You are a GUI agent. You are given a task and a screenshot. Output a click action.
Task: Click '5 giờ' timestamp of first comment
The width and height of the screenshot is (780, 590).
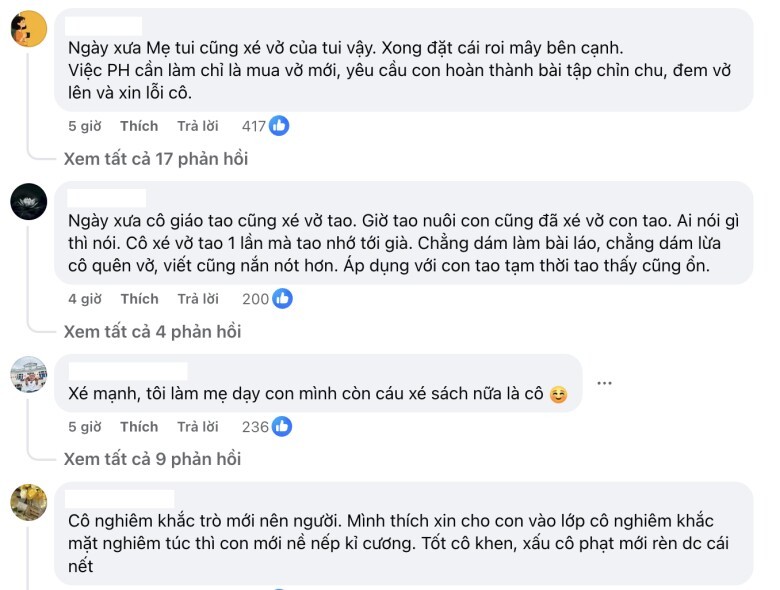(84, 126)
